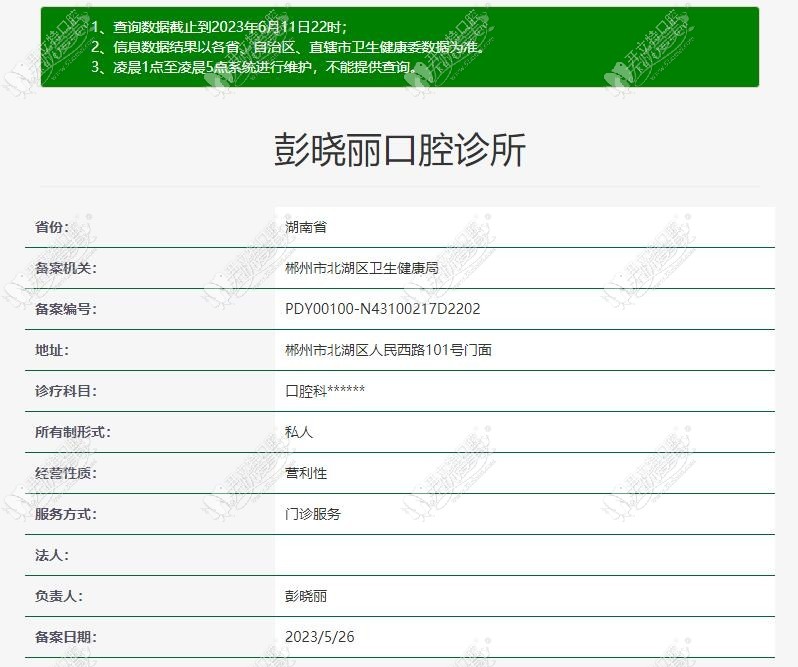Click the 经营性质 label
This screenshot has height=667, width=798.
(x=66, y=473)
